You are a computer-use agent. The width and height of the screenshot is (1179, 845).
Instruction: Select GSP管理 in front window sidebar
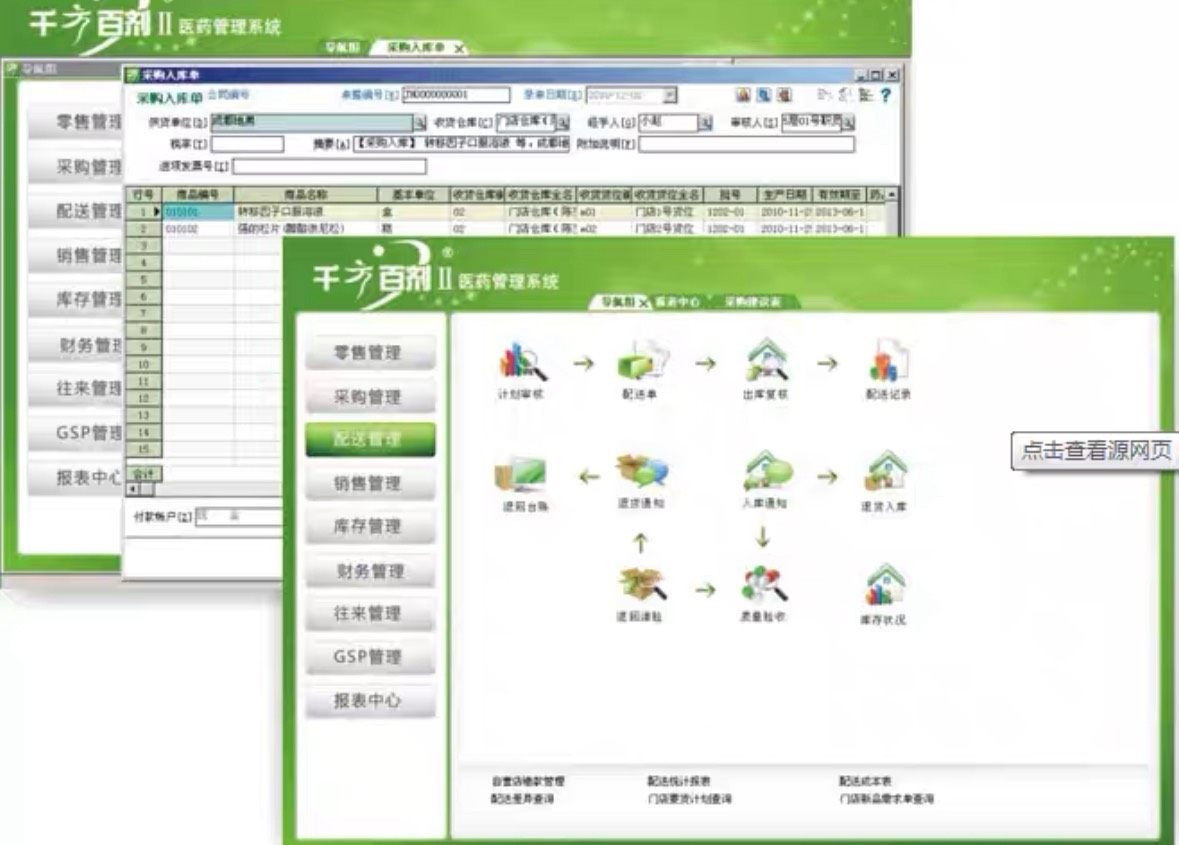pos(370,657)
